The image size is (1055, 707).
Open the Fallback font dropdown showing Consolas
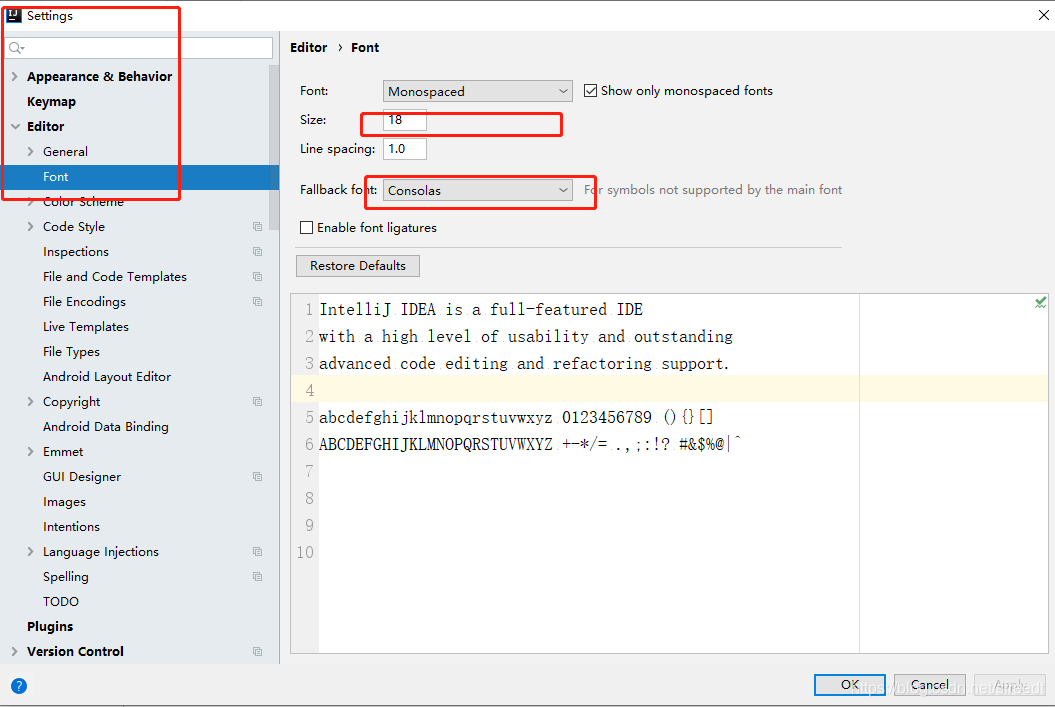pos(478,190)
